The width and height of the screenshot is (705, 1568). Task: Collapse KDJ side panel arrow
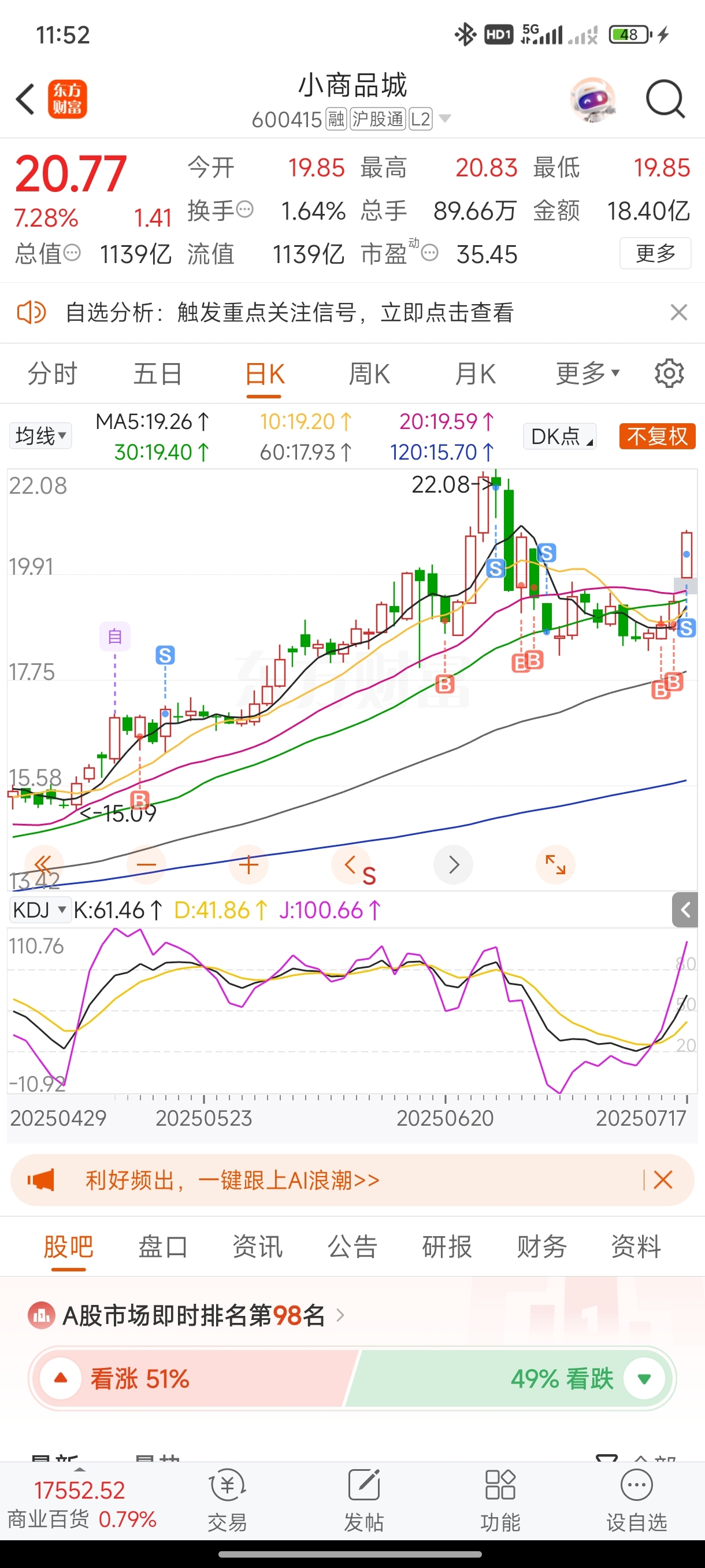coord(685,910)
